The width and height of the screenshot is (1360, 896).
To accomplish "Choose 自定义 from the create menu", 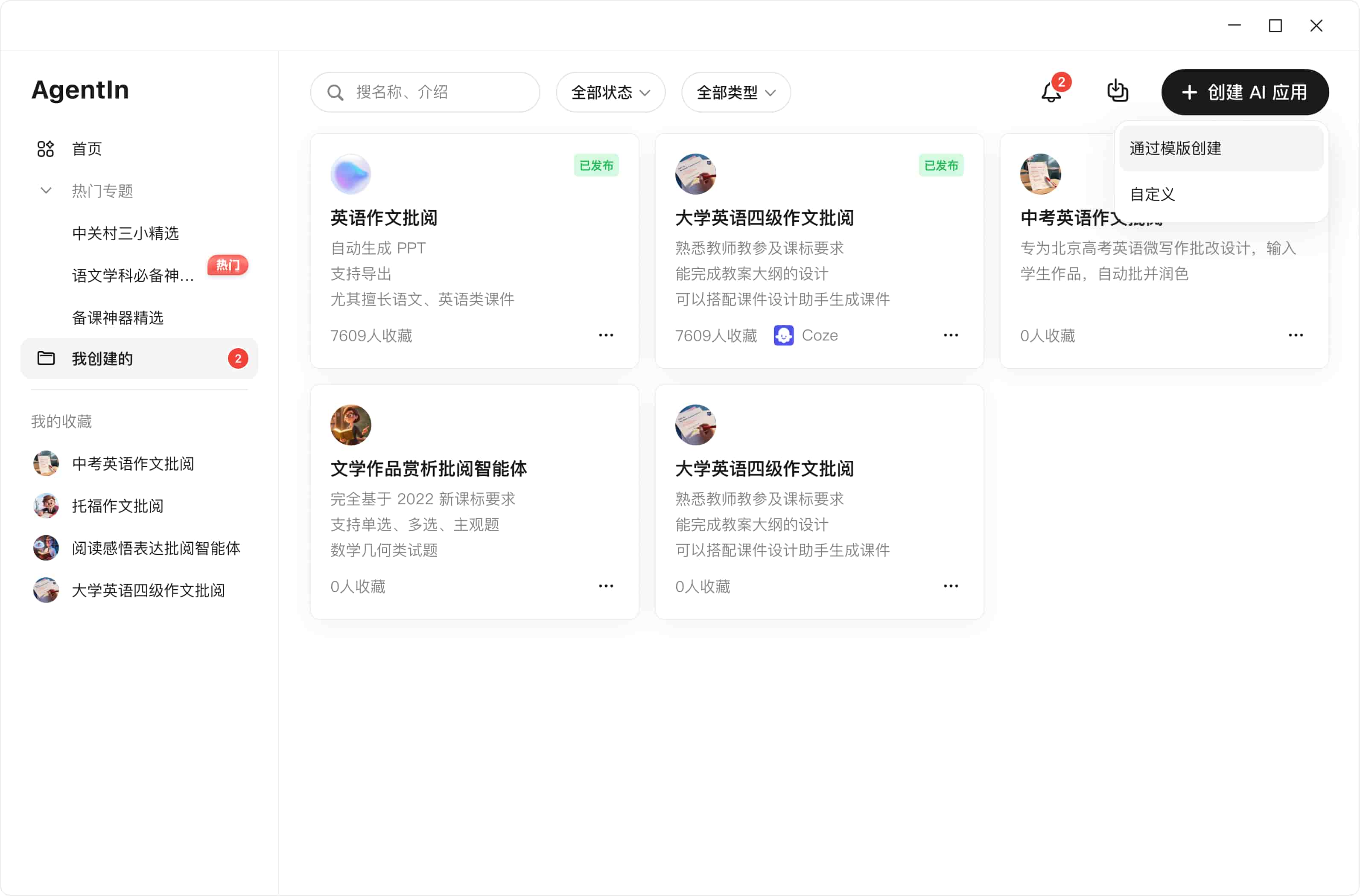I will tap(1152, 194).
